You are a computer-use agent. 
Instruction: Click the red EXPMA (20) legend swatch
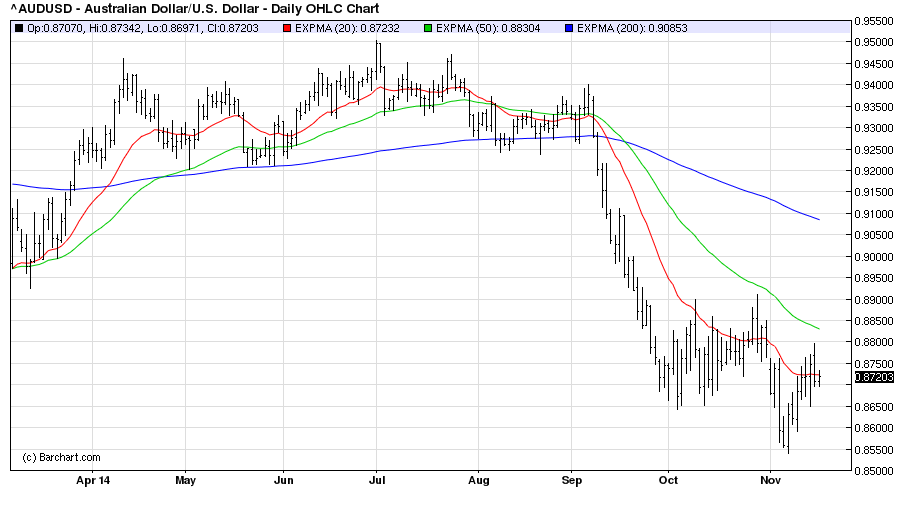click(x=286, y=27)
